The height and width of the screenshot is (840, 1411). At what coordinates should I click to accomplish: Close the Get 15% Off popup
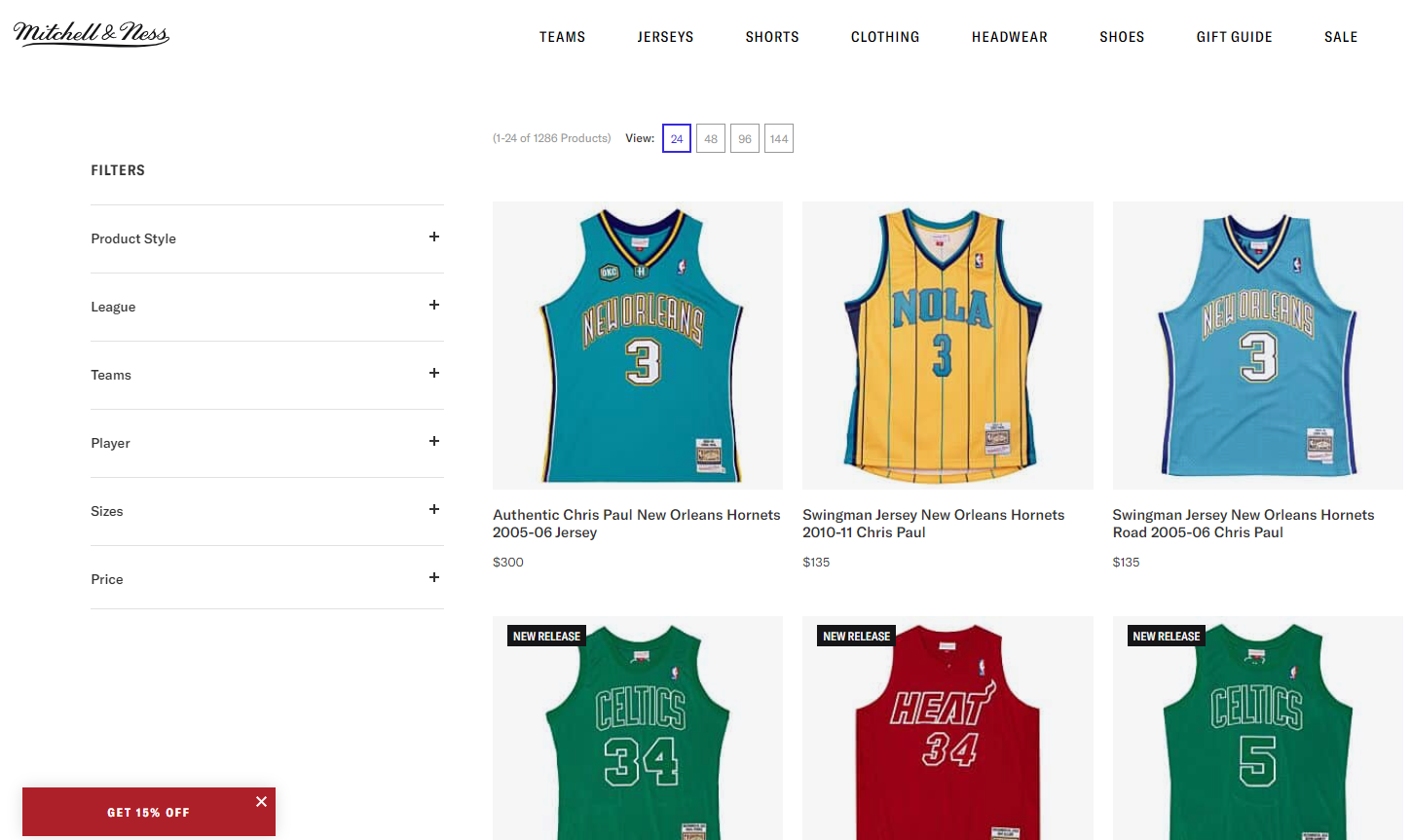coord(261,802)
